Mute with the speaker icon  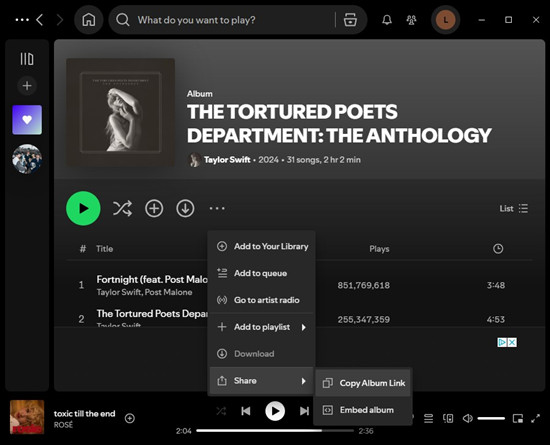pyautogui.click(x=468, y=418)
